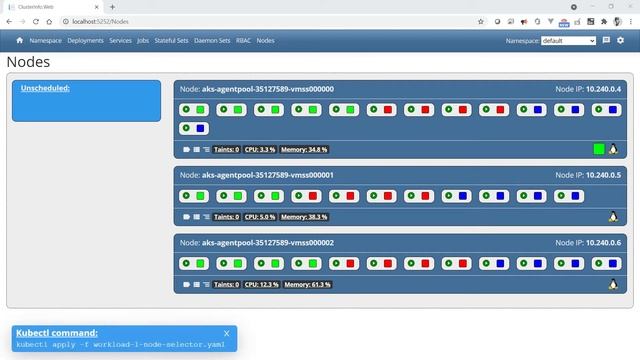
Task: Select last blue pod on node vmss000002
Action: tap(607, 264)
